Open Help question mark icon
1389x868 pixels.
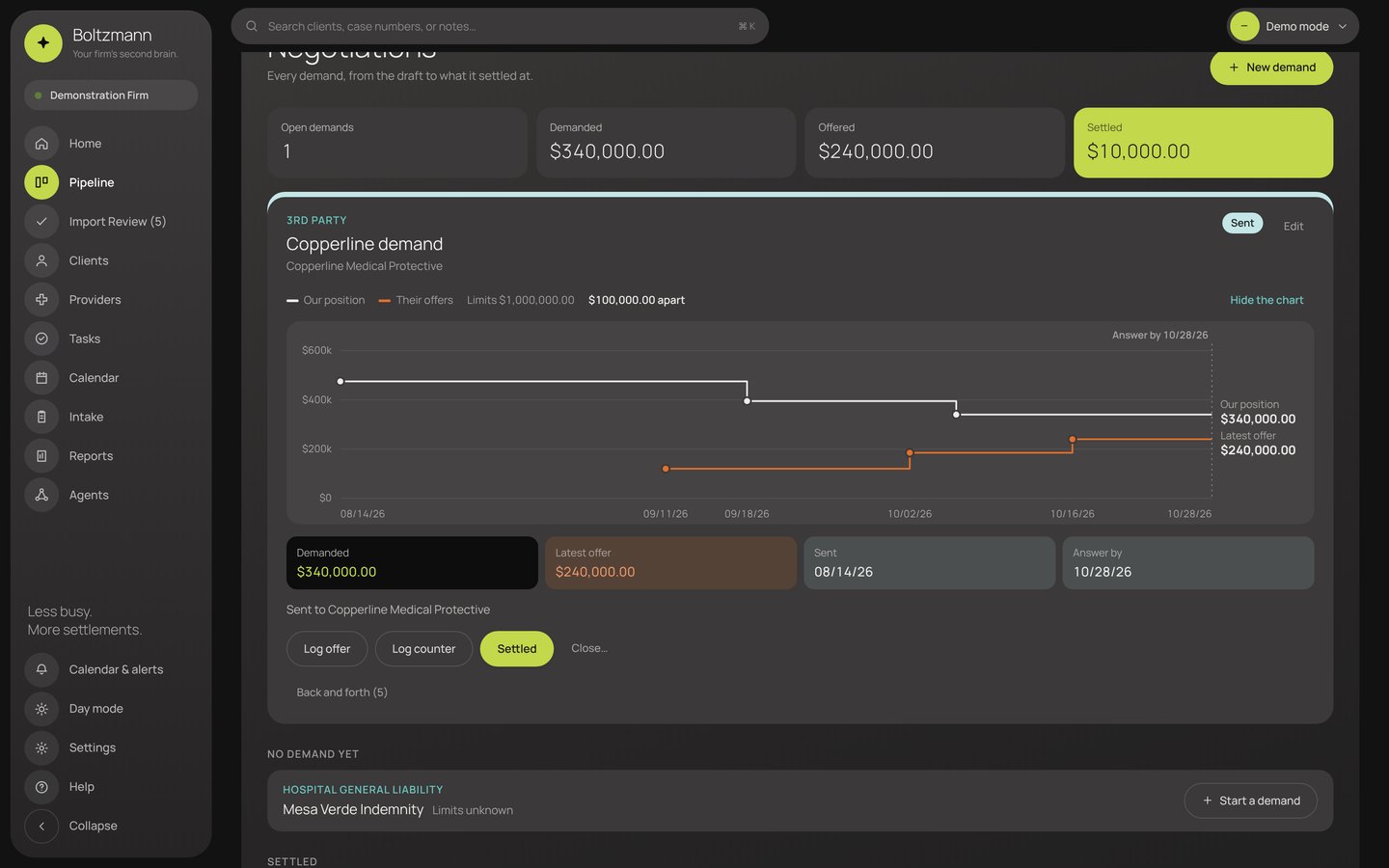[x=41, y=787]
